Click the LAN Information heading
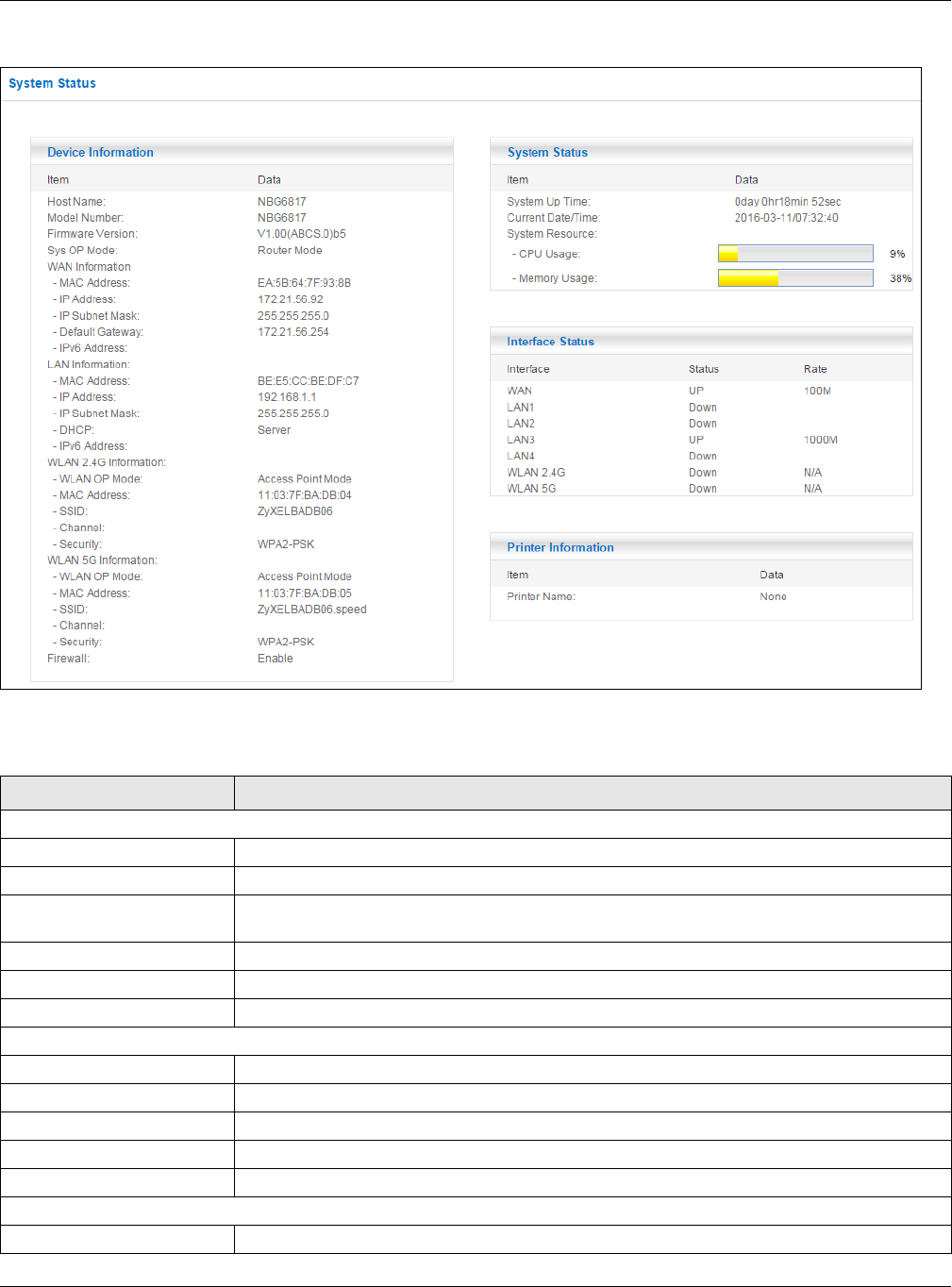 coord(89,364)
